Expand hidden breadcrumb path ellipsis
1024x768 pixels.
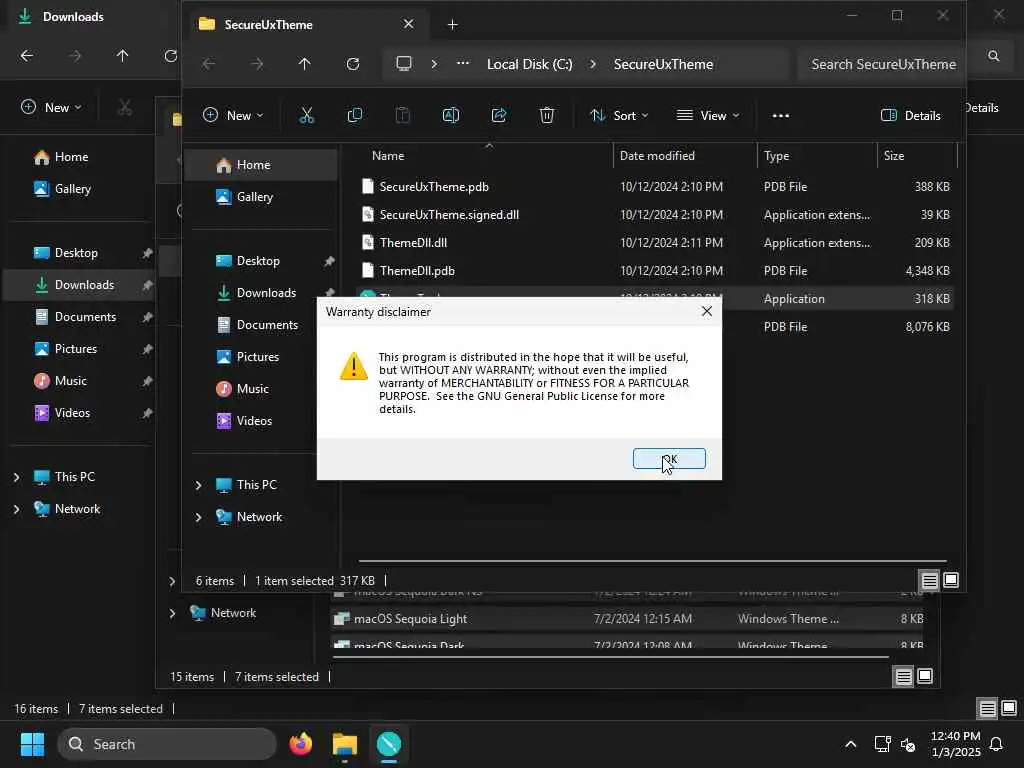click(x=462, y=64)
